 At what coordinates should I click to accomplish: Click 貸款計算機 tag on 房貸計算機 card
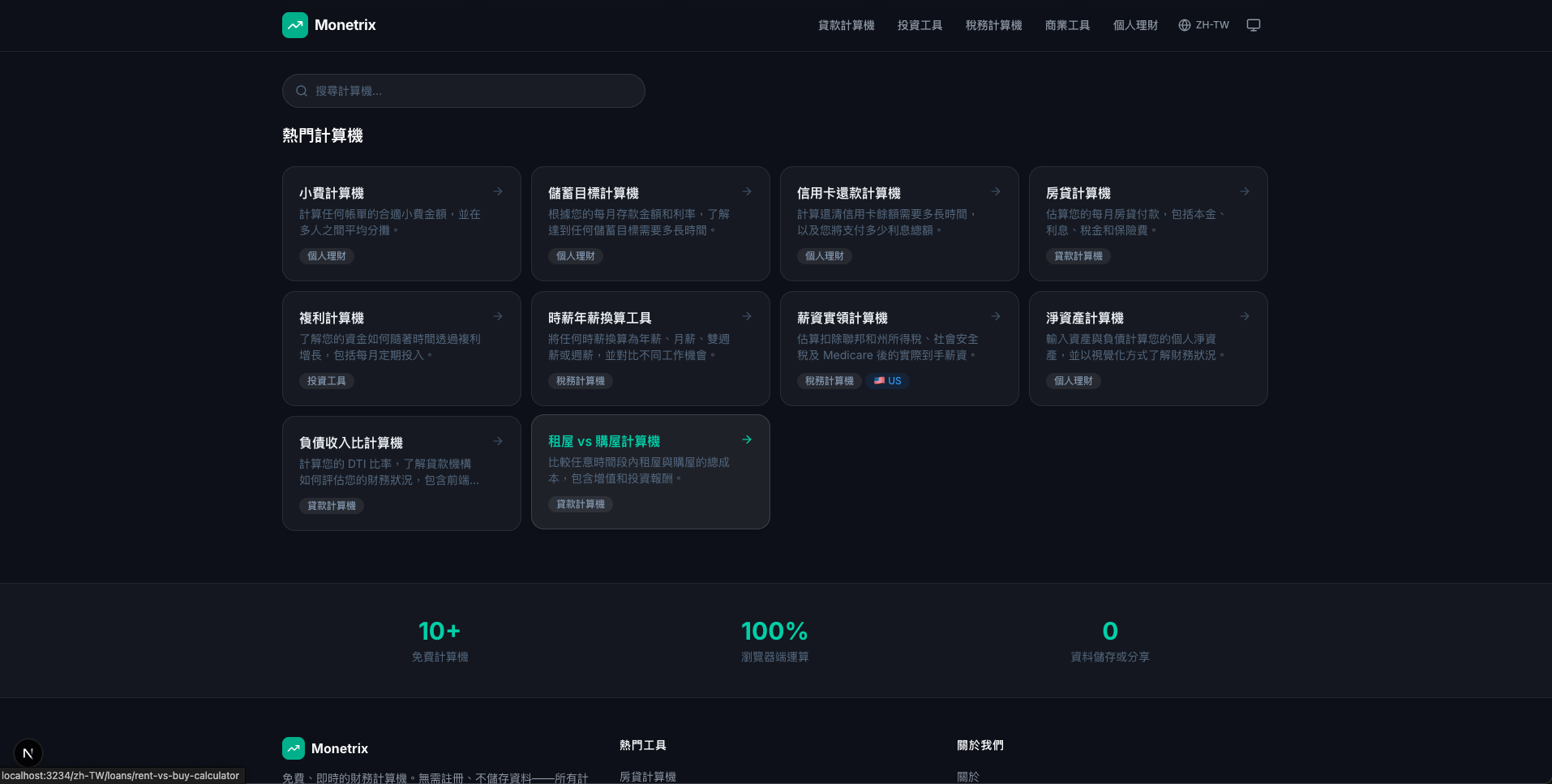pyautogui.click(x=1078, y=256)
